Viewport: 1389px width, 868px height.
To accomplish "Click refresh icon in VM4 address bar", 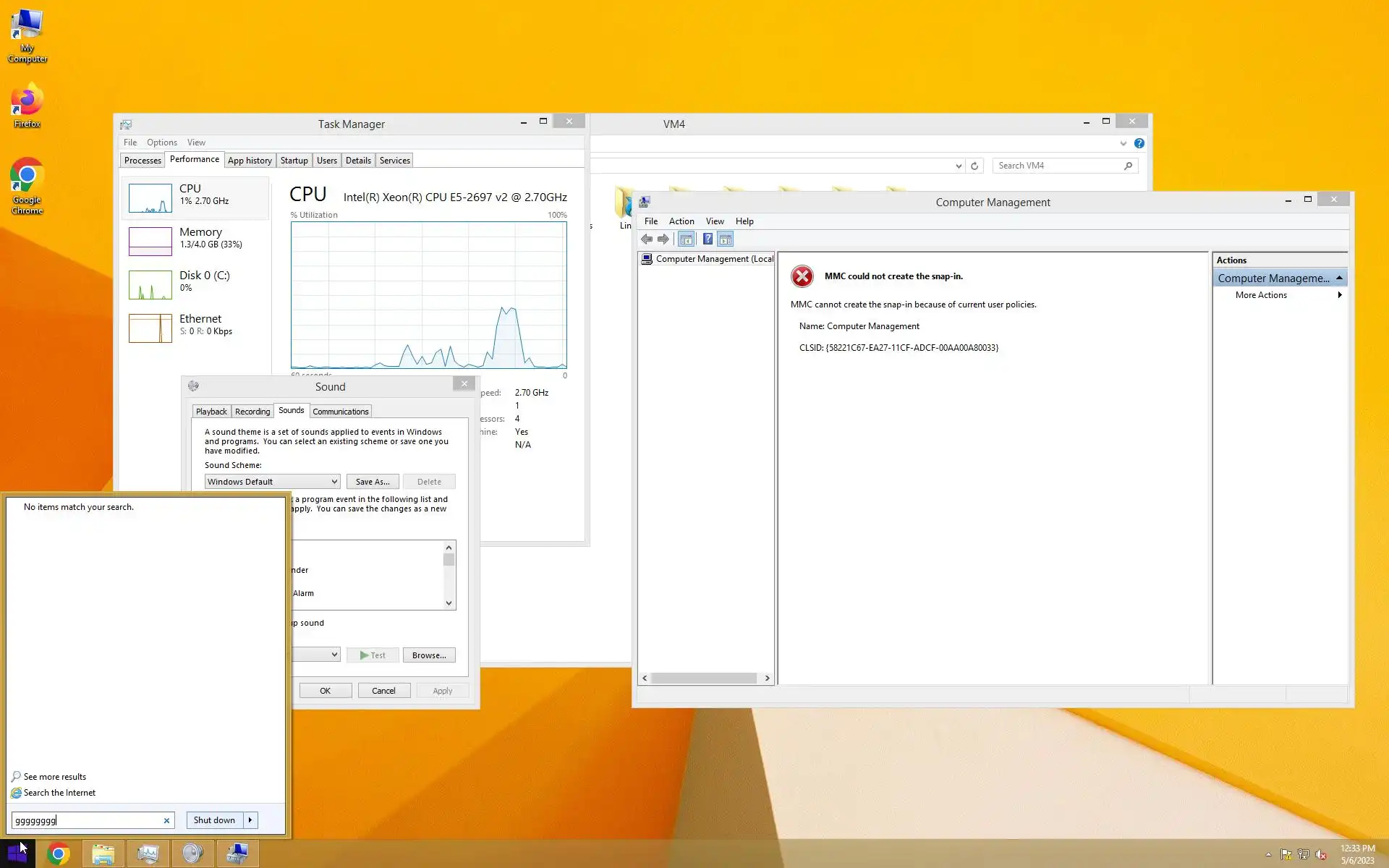I will coord(974,166).
